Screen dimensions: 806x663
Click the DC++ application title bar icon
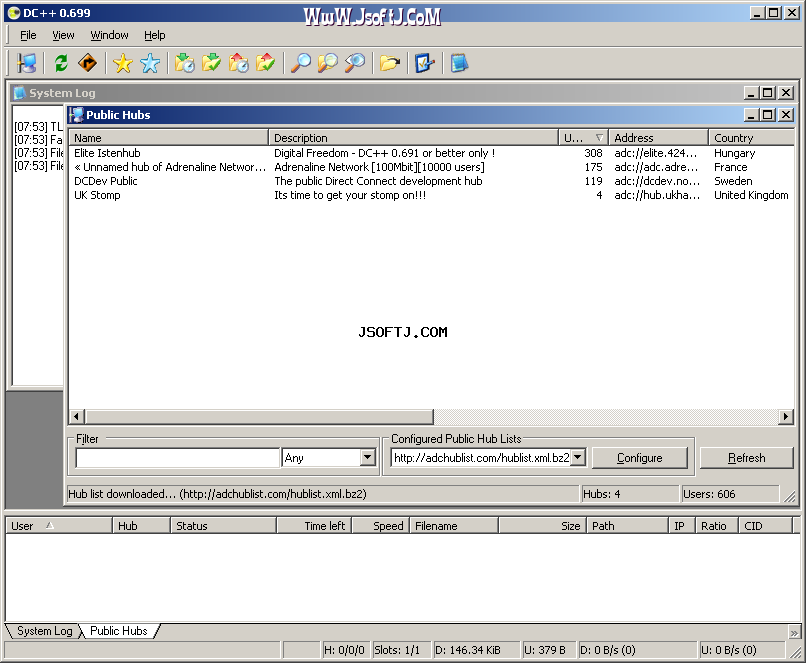click(x=14, y=13)
